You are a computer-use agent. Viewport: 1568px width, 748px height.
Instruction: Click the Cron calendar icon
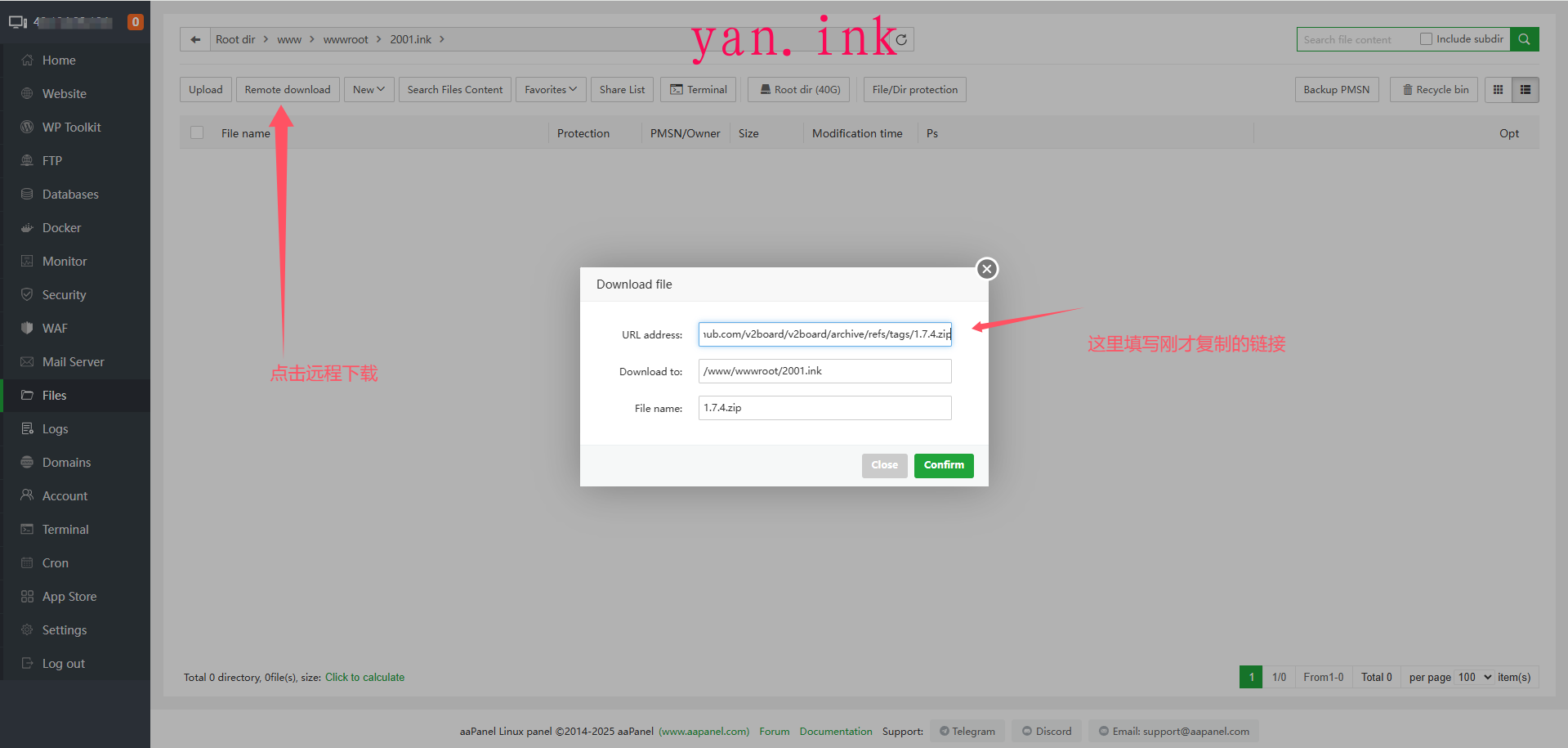tap(27, 562)
